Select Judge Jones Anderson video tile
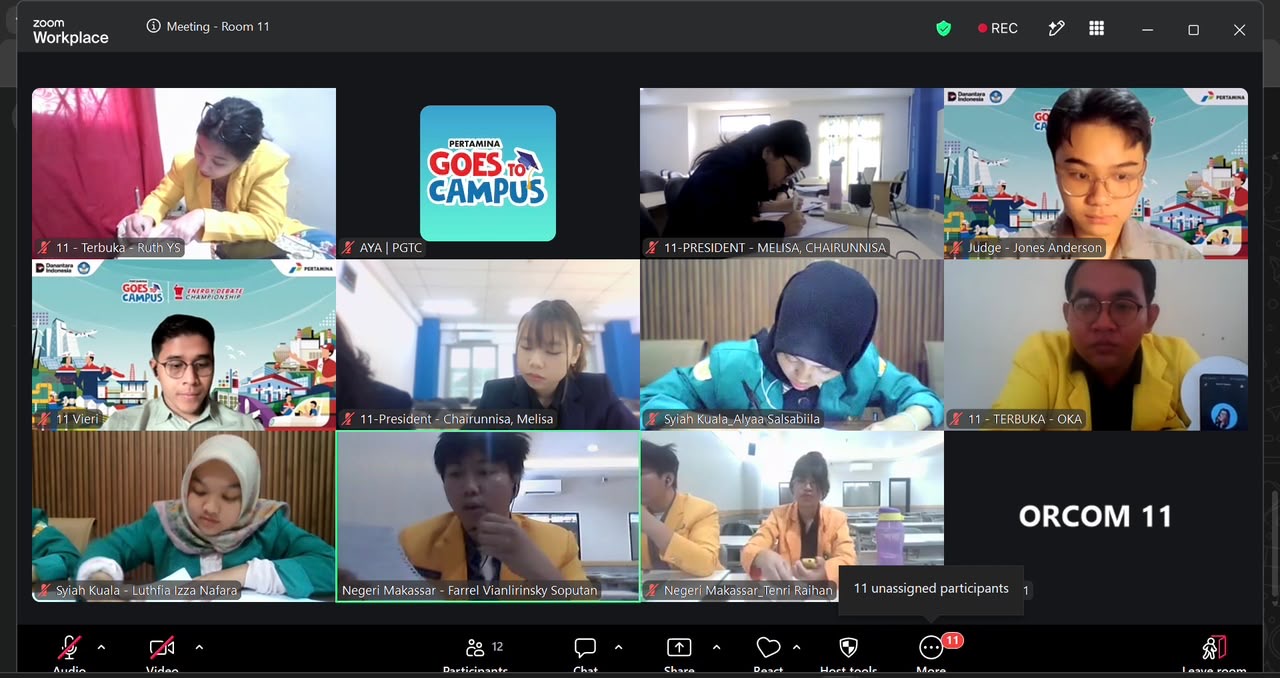This screenshot has height=678, width=1280. click(x=1096, y=173)
